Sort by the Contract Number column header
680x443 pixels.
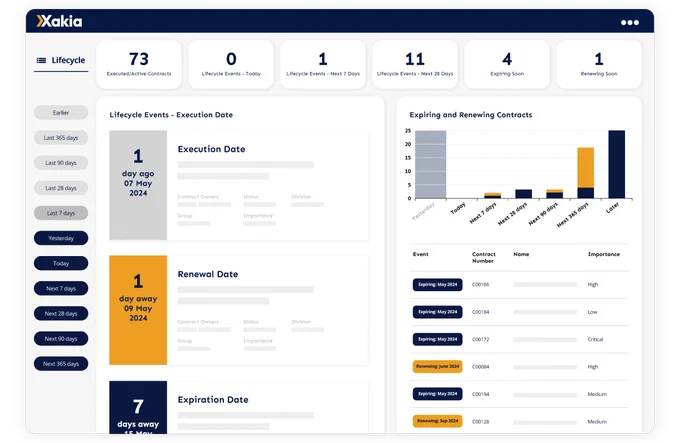[x=484, y=257]
